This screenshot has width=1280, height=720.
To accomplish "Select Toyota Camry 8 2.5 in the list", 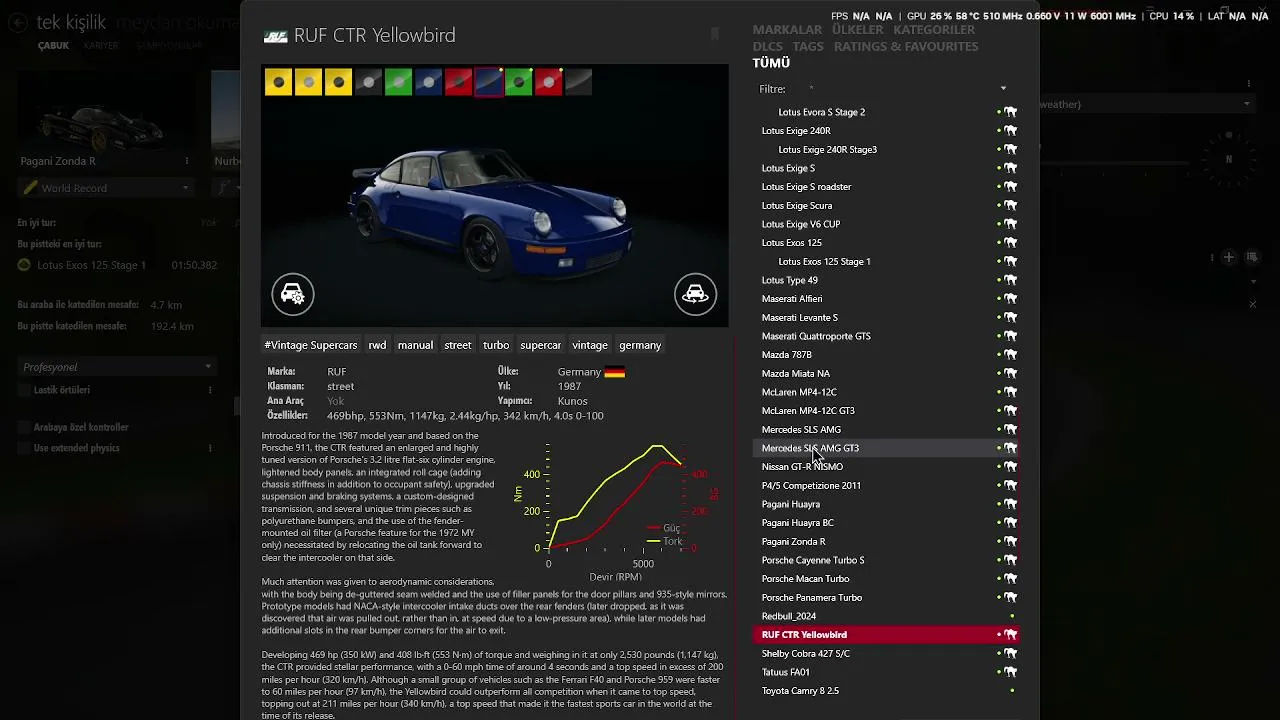I will tap(885, 691).
